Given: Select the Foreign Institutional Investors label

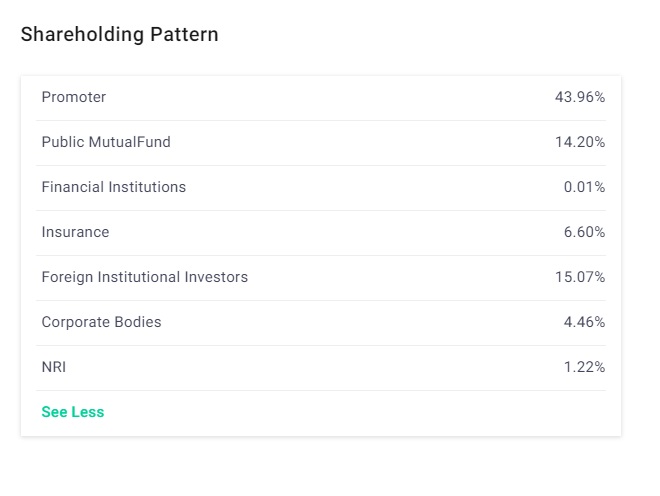Looking at the screenshot, I should click(145, 277).
